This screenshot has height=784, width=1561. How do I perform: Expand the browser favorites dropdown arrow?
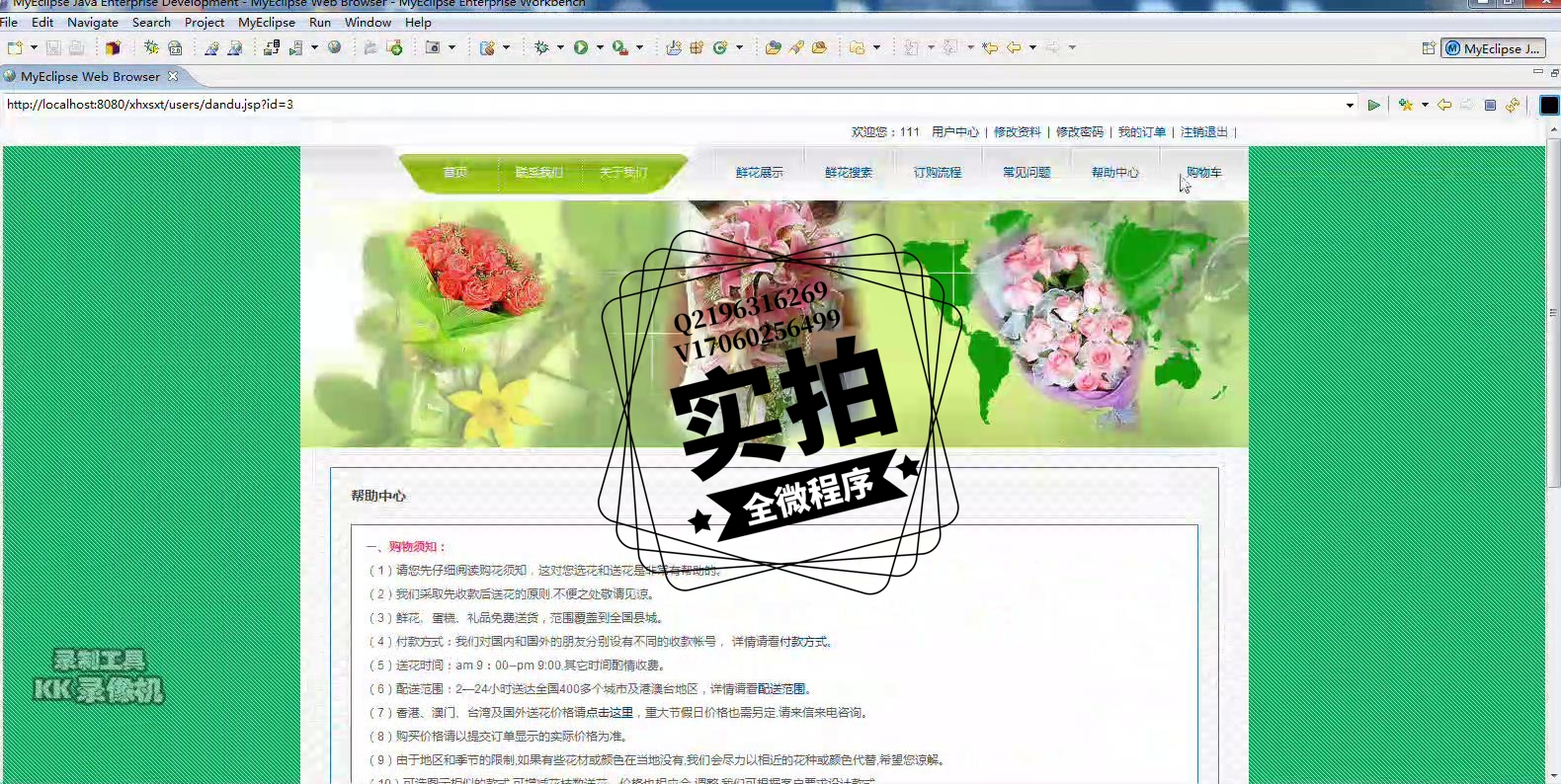coord(1425,105)
